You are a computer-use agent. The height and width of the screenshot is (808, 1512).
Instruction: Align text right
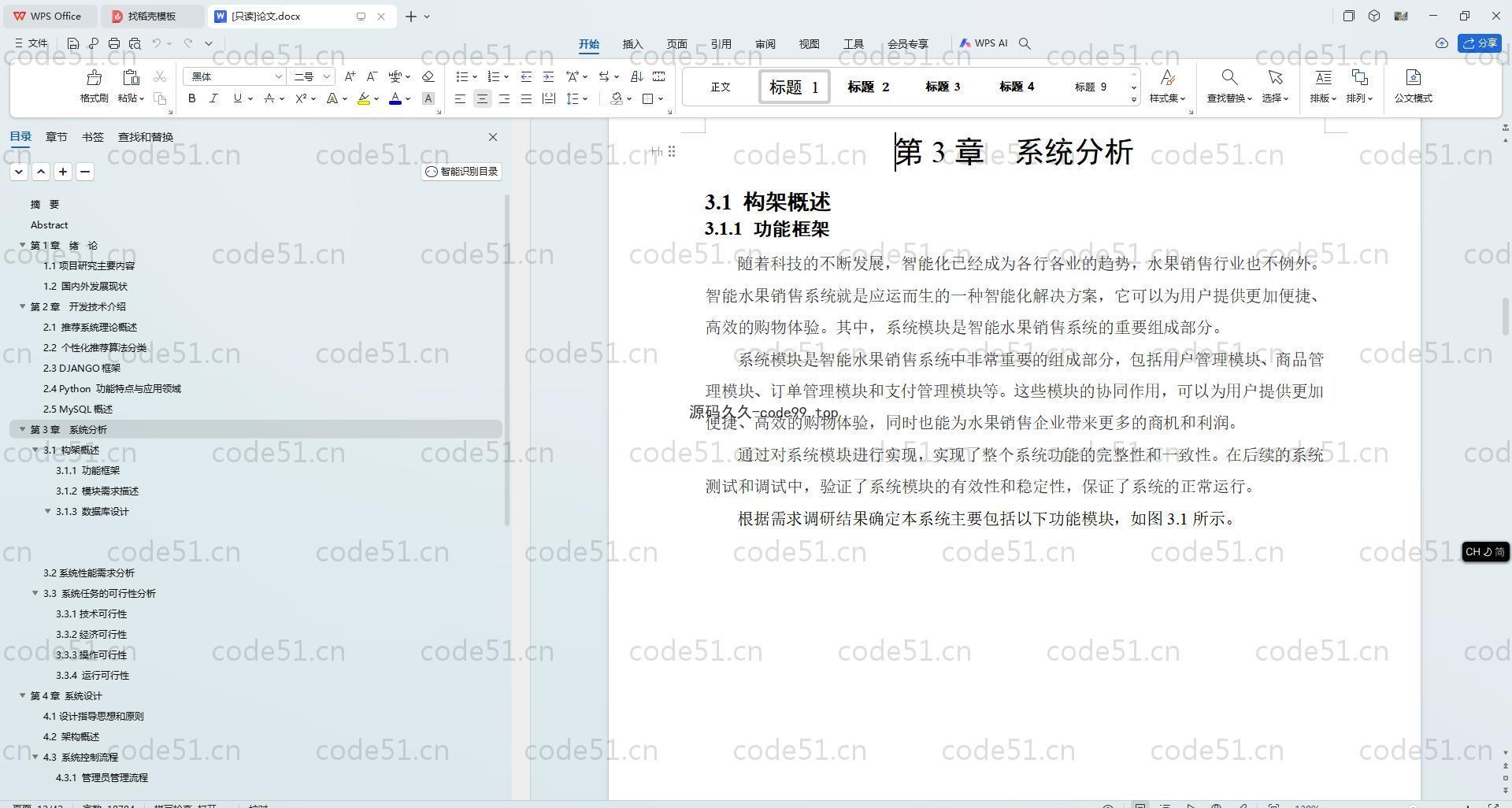point(504,98)
